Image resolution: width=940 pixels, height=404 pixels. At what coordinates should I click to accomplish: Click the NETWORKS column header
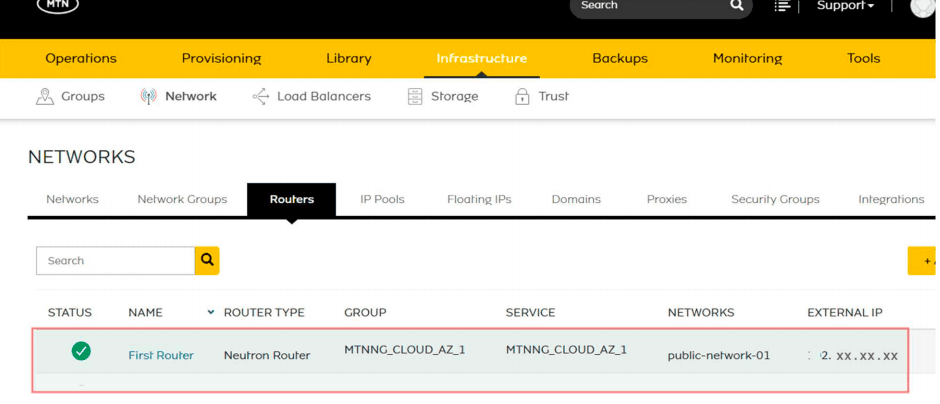701,312
